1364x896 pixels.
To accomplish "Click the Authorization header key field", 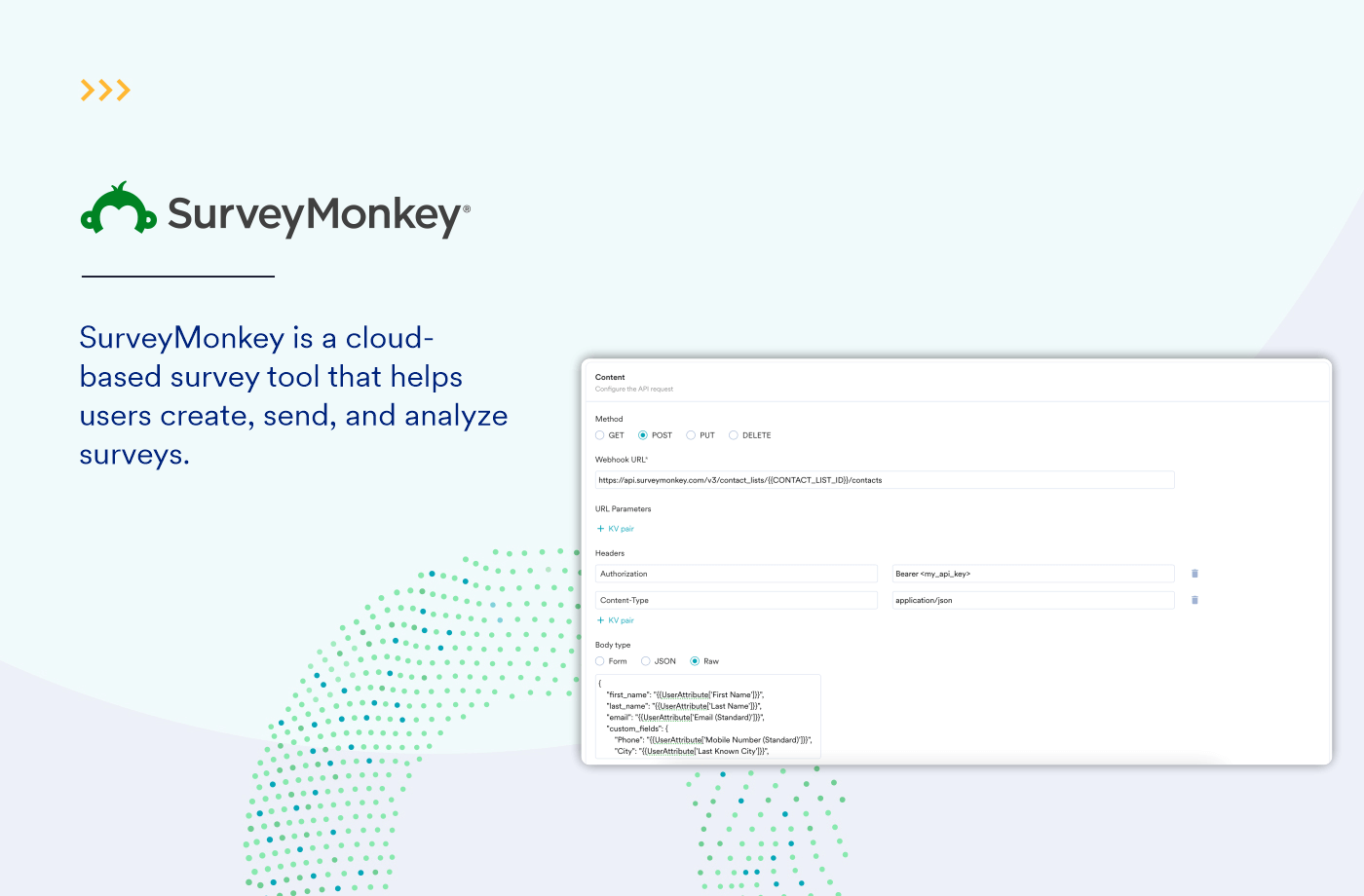I will coord(737,574).
